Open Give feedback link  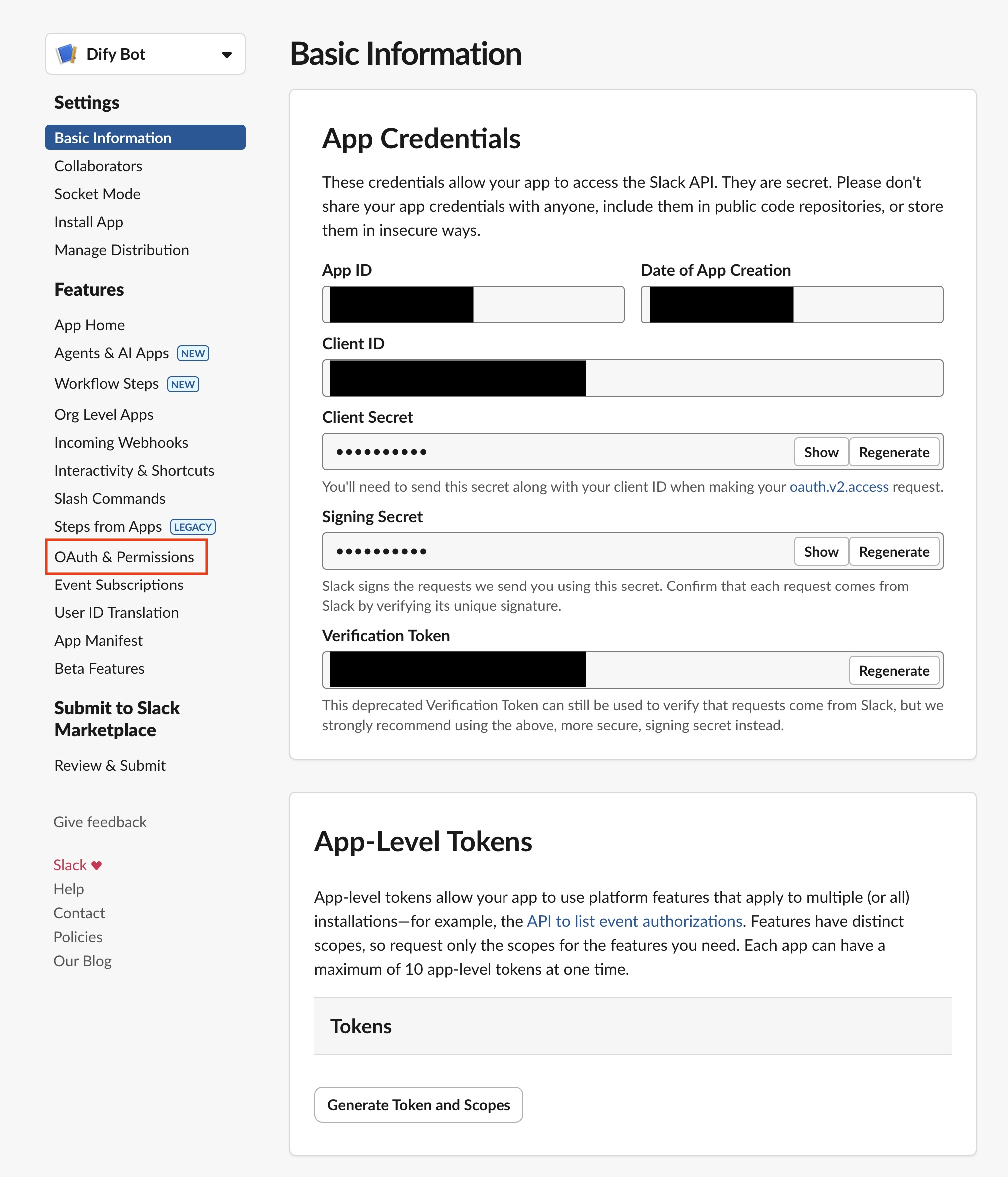tap(100, 822)
